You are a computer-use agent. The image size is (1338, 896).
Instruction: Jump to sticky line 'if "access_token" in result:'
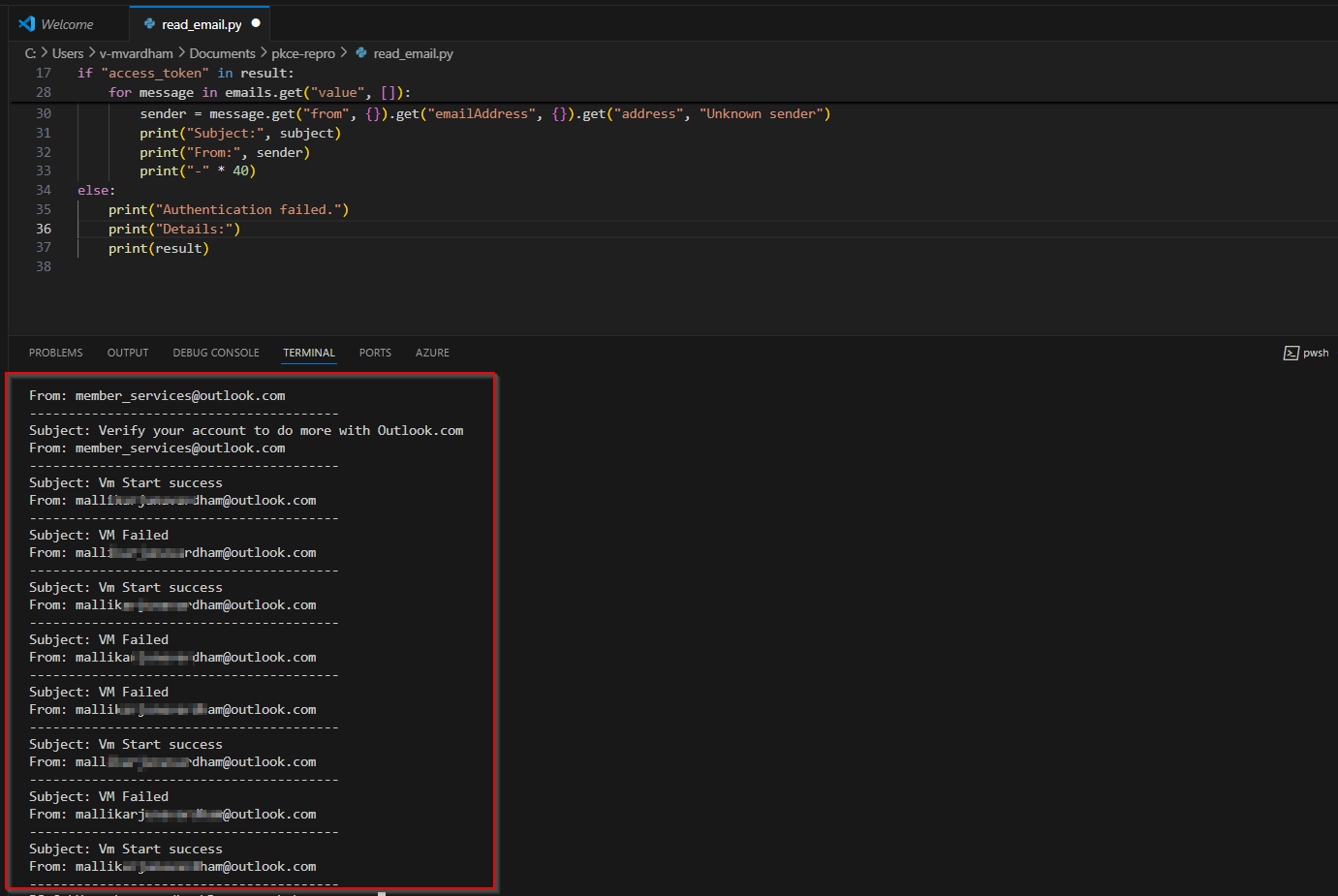click(x=185, y=73)
